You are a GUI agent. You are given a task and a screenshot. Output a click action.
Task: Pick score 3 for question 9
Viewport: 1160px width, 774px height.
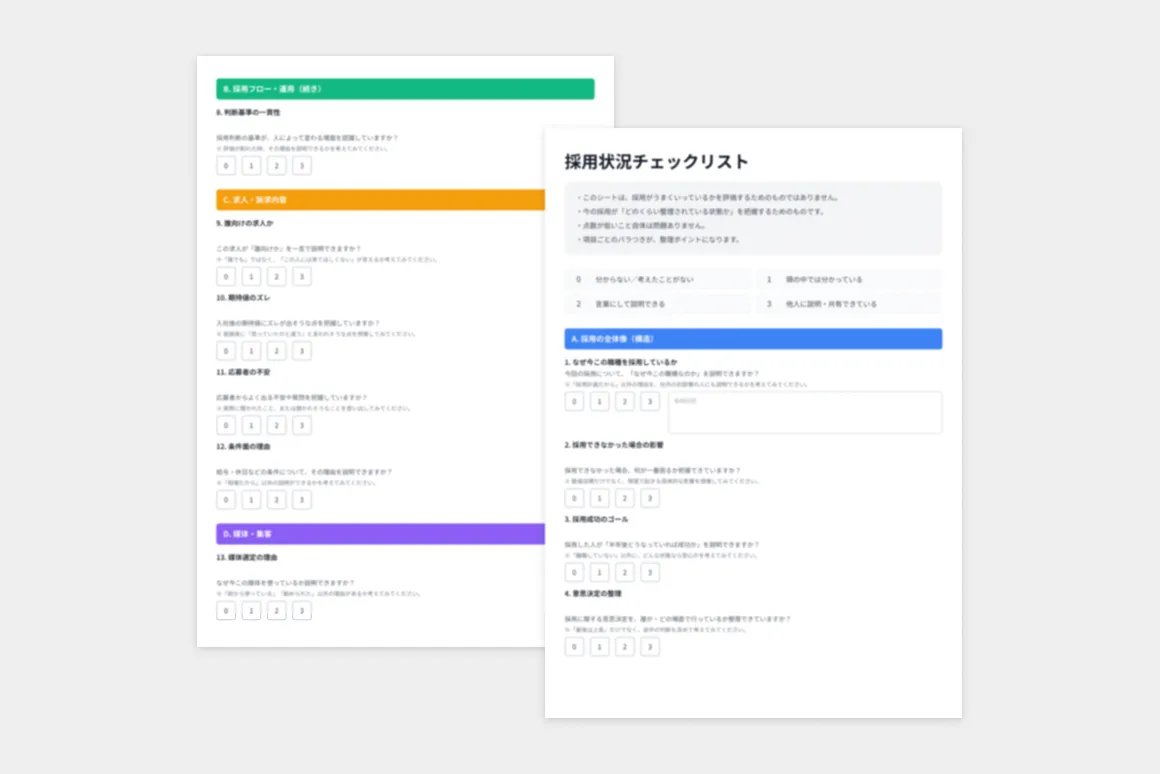(302, 277)
